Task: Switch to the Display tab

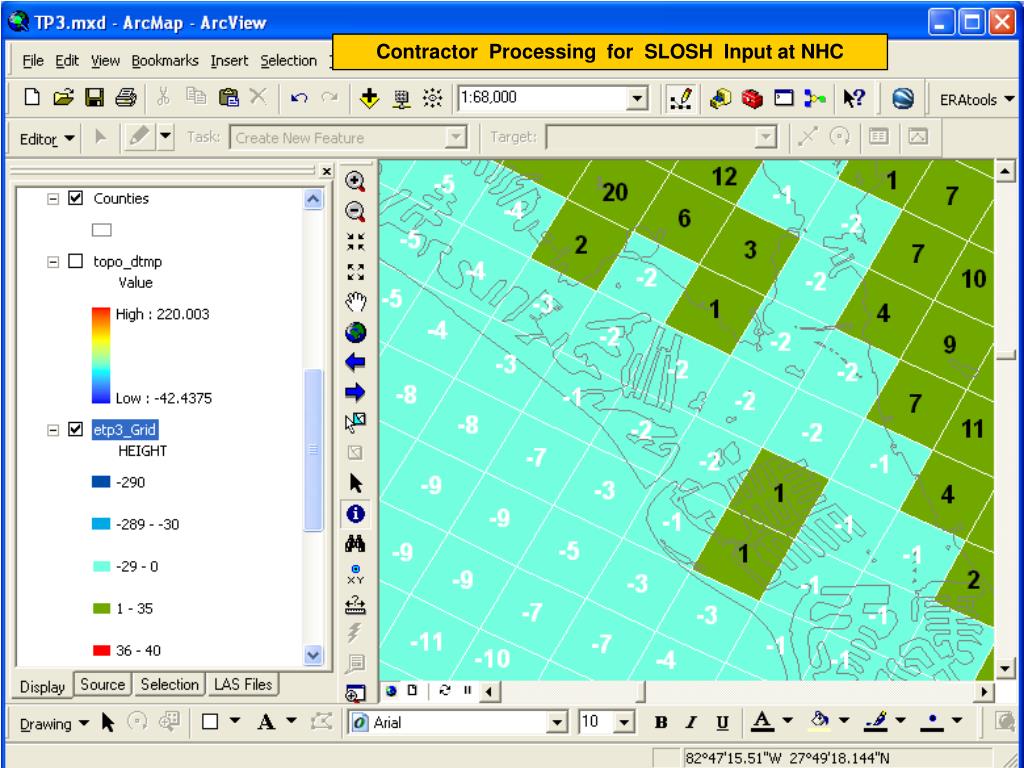Action: 42,686
